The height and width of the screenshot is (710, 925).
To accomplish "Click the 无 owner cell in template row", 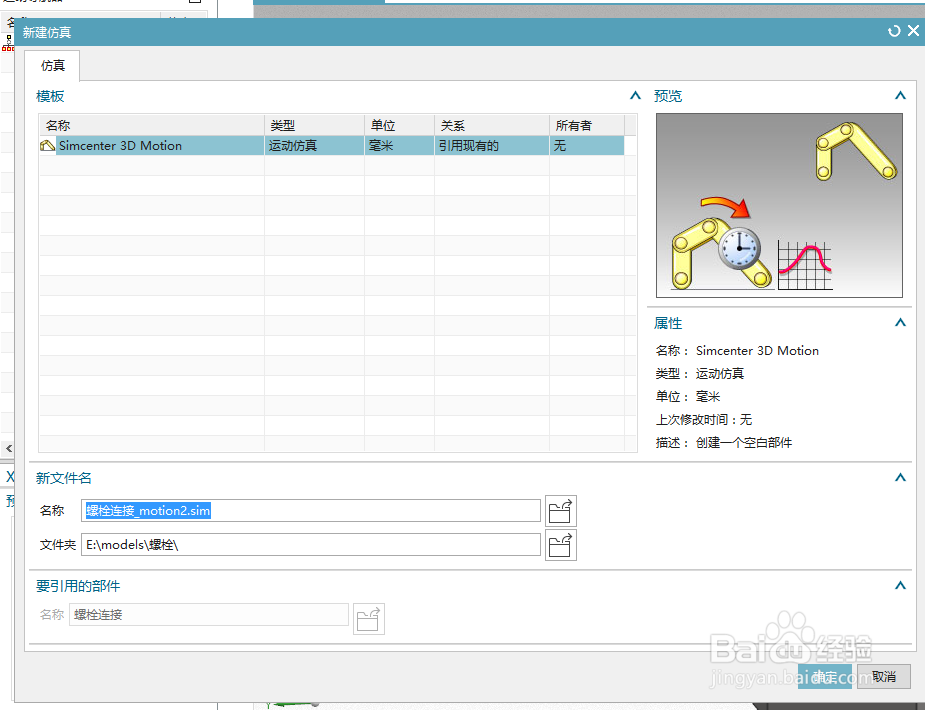I will 586,146.
